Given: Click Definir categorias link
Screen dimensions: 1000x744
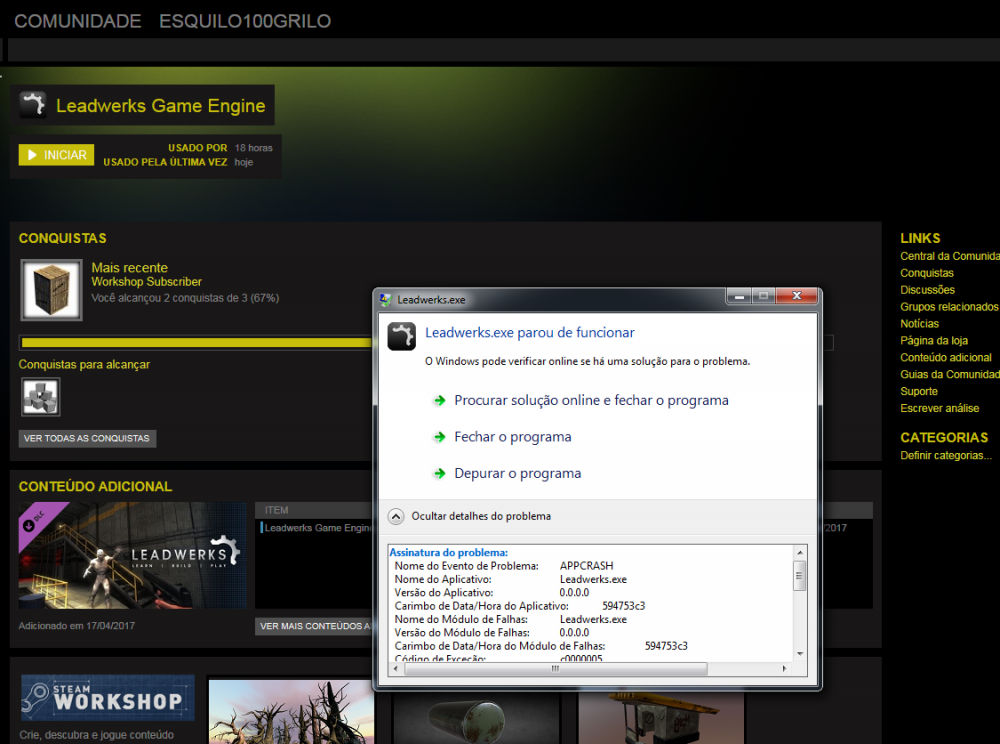Looking at the screenshot, I should [946, 455].
